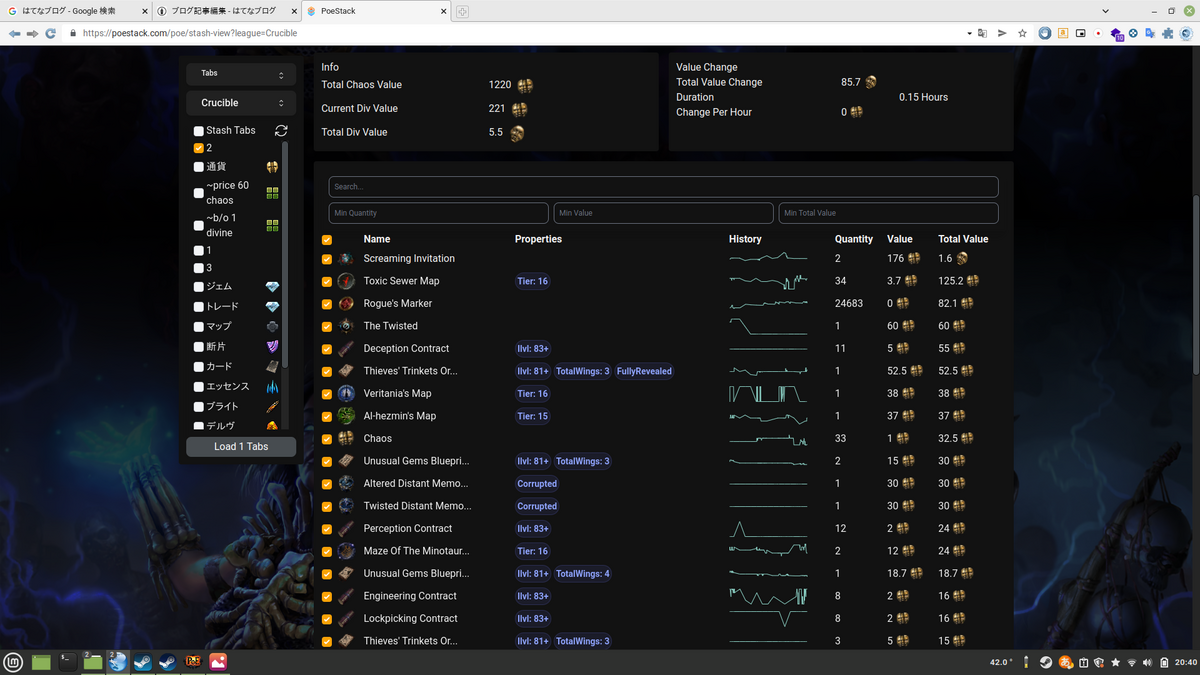Click the Screaming Invitation item icon

346,259
